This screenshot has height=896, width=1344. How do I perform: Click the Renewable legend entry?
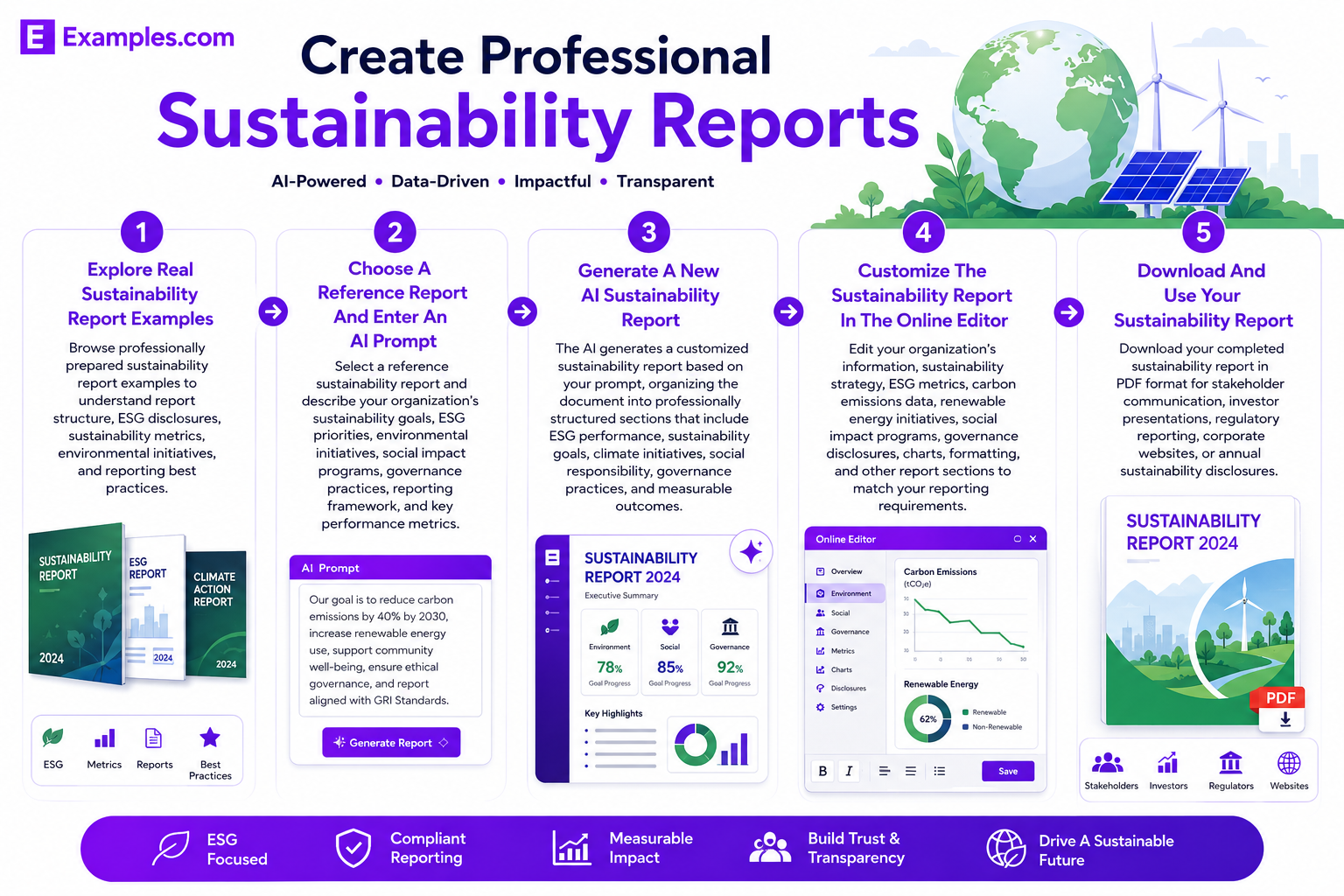(x=984, y=712)
